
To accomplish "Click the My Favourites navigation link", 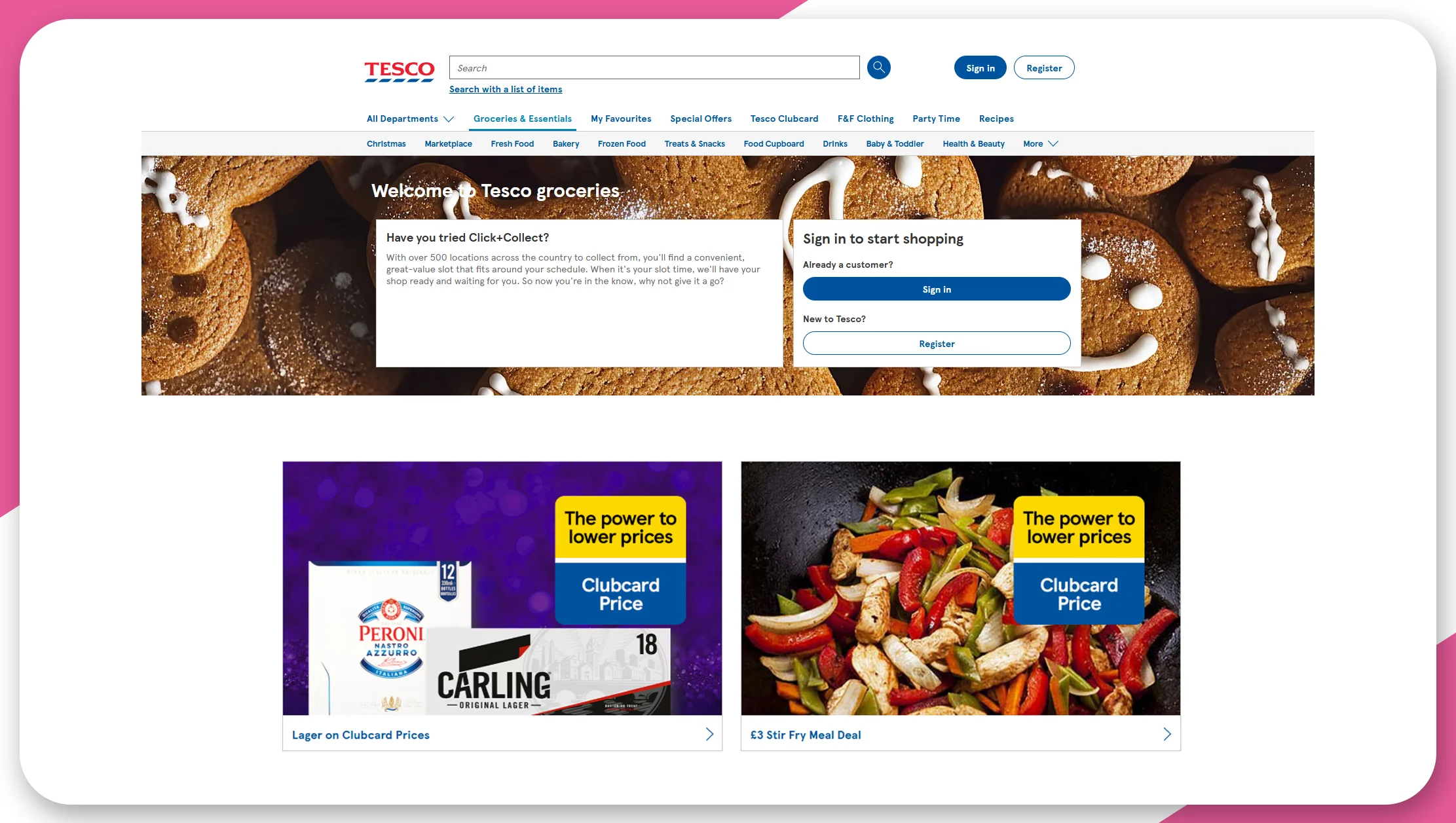I will (x=620, y=119).
